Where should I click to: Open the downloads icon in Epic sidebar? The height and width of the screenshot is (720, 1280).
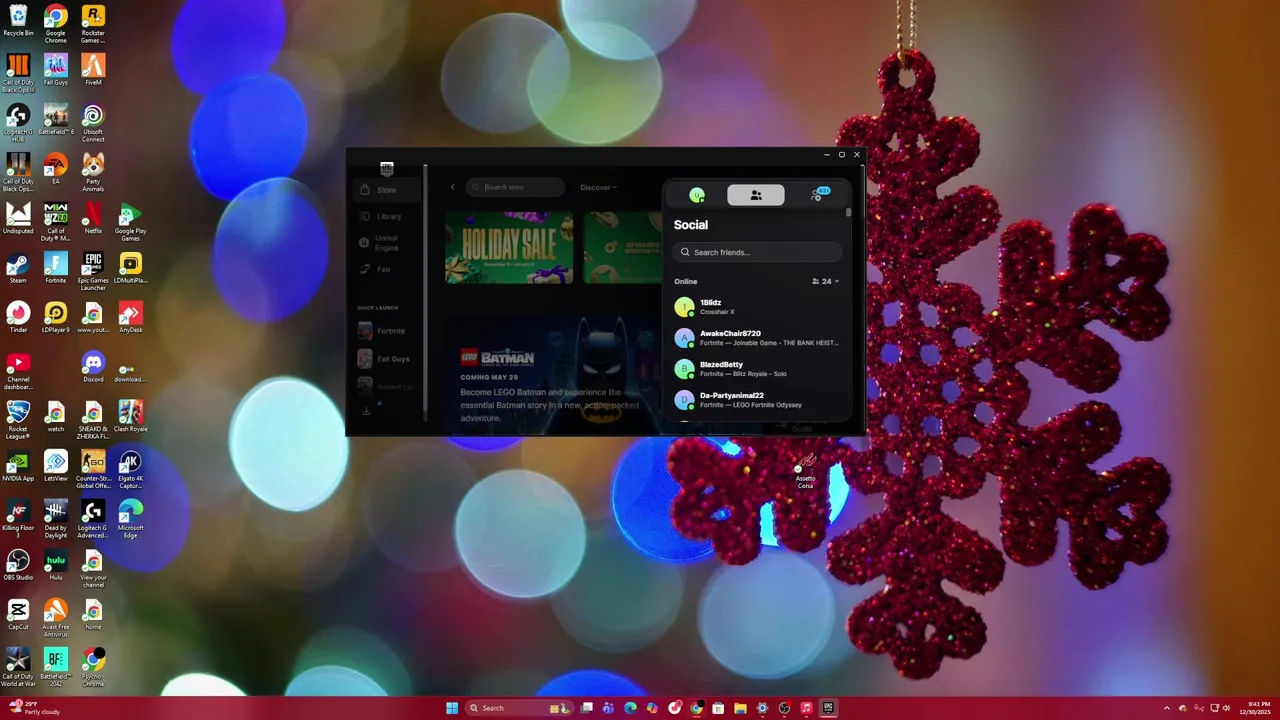(366, 411)
